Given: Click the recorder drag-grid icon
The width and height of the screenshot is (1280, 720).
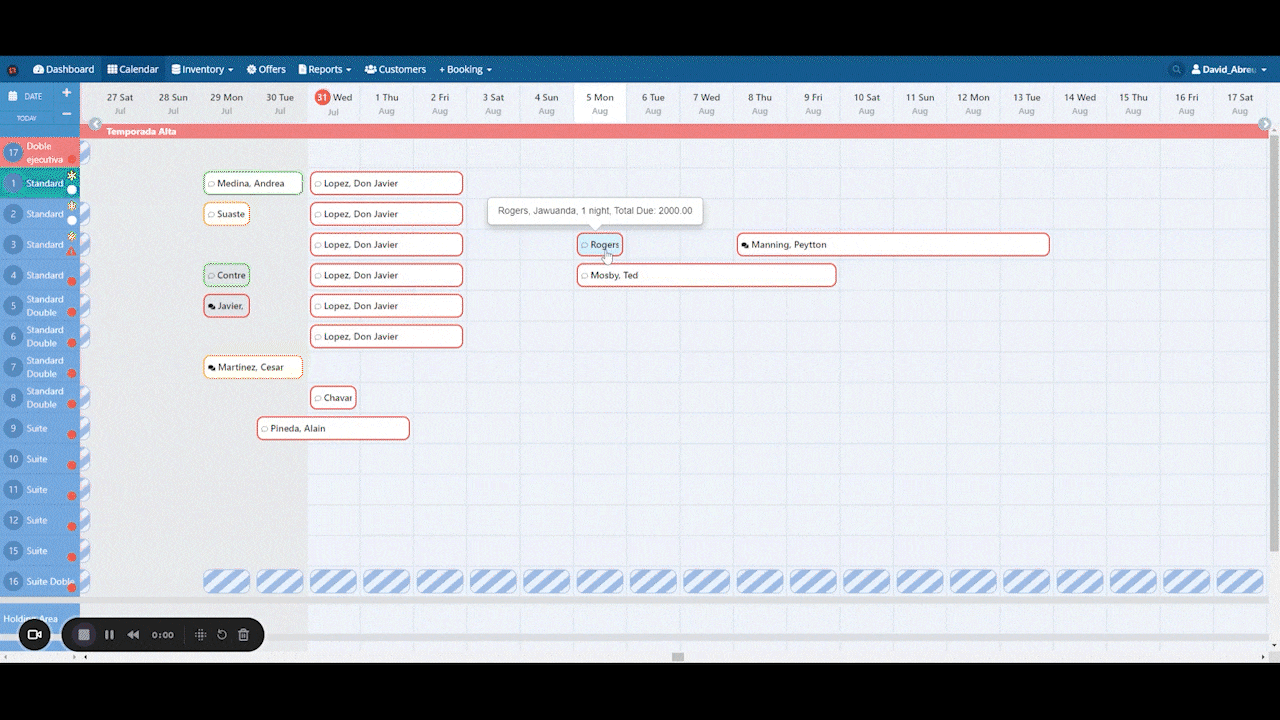Looking at the screenshot, I should point(200,635).
